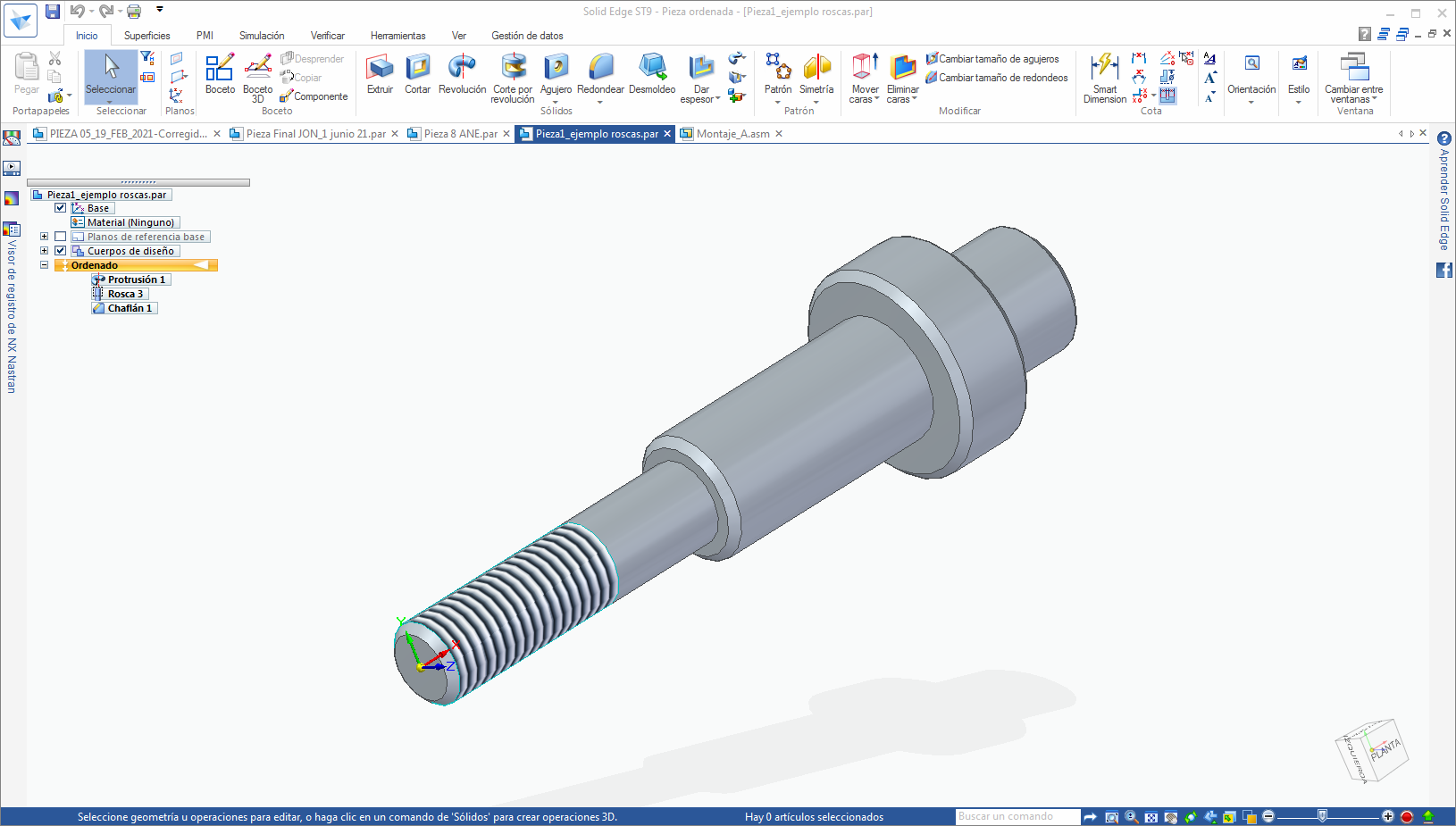Switch to Montaje_A.asm document tab

(x=732, y=134)
